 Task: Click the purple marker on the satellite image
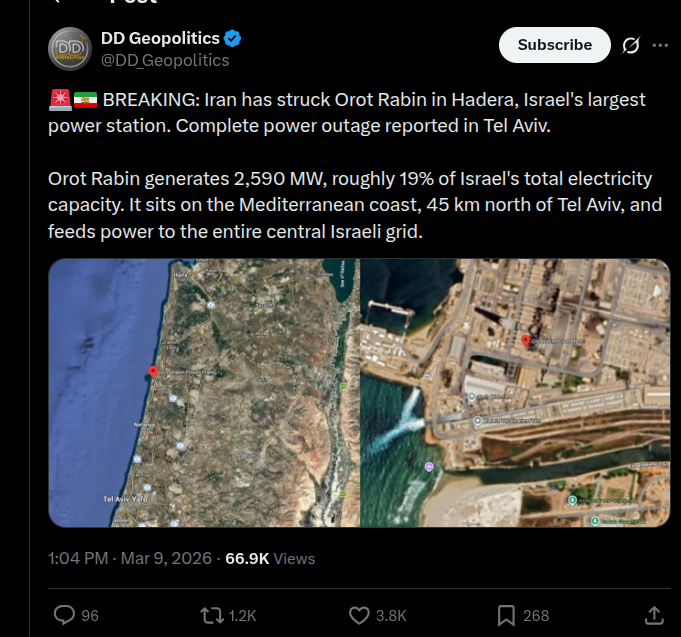tap(429, 466)
